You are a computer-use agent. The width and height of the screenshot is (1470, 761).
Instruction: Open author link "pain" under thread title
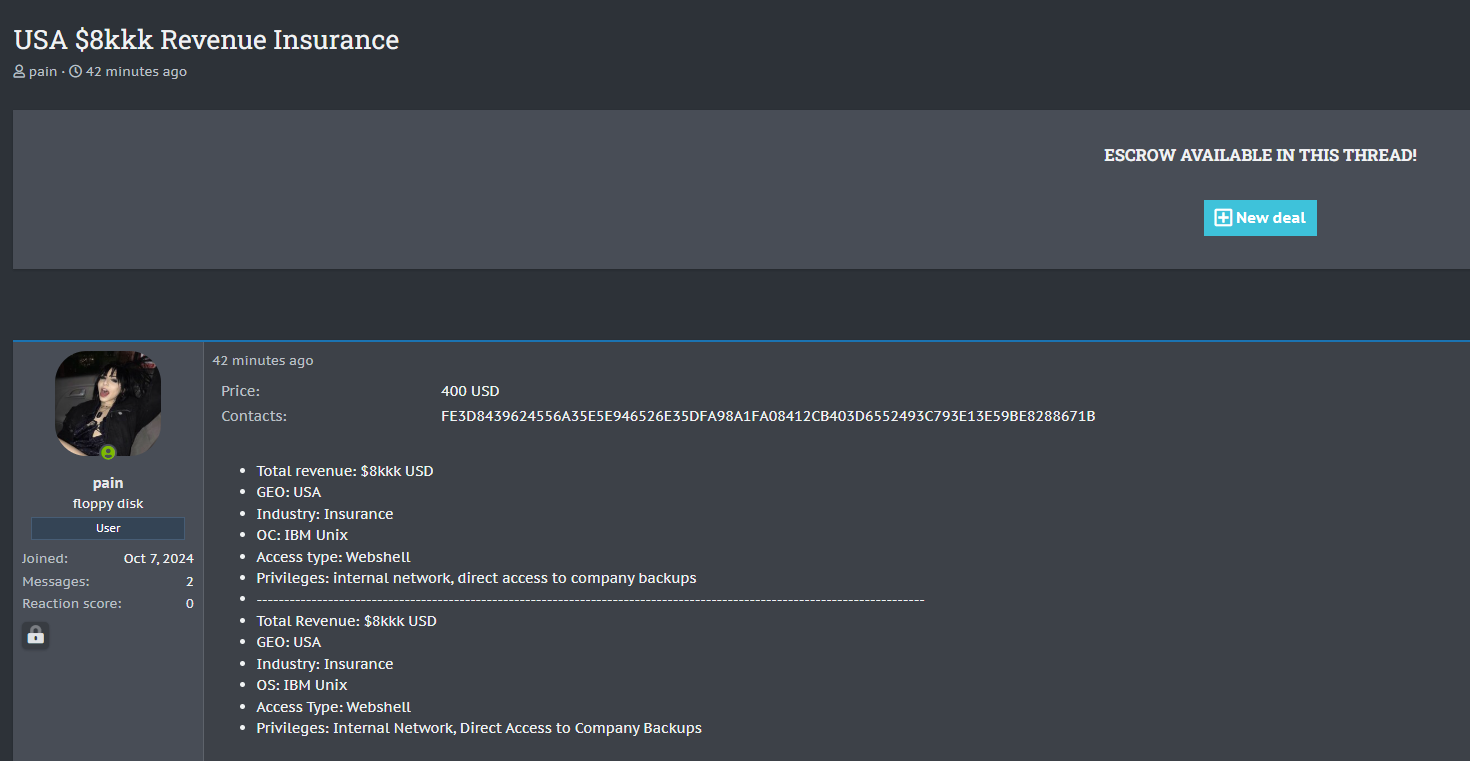pyautogui.click(x=43, y=72)
